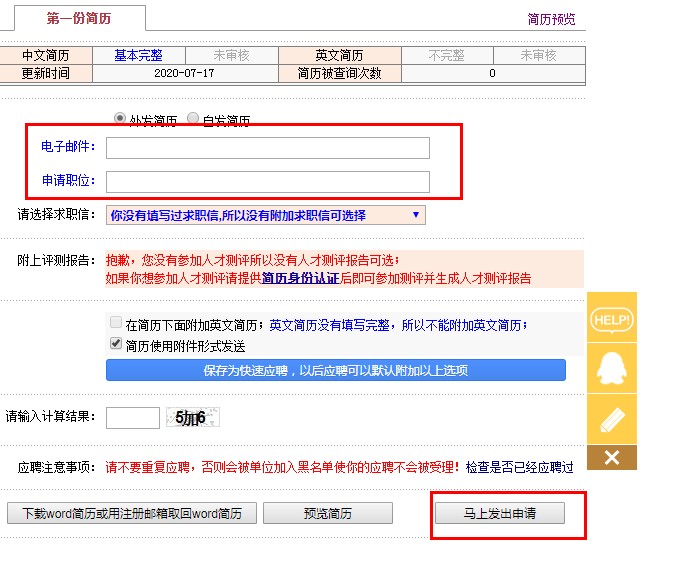Click 未审核 beside 基本完整
Screen dimensions: 677x565
tap(231, 55)
